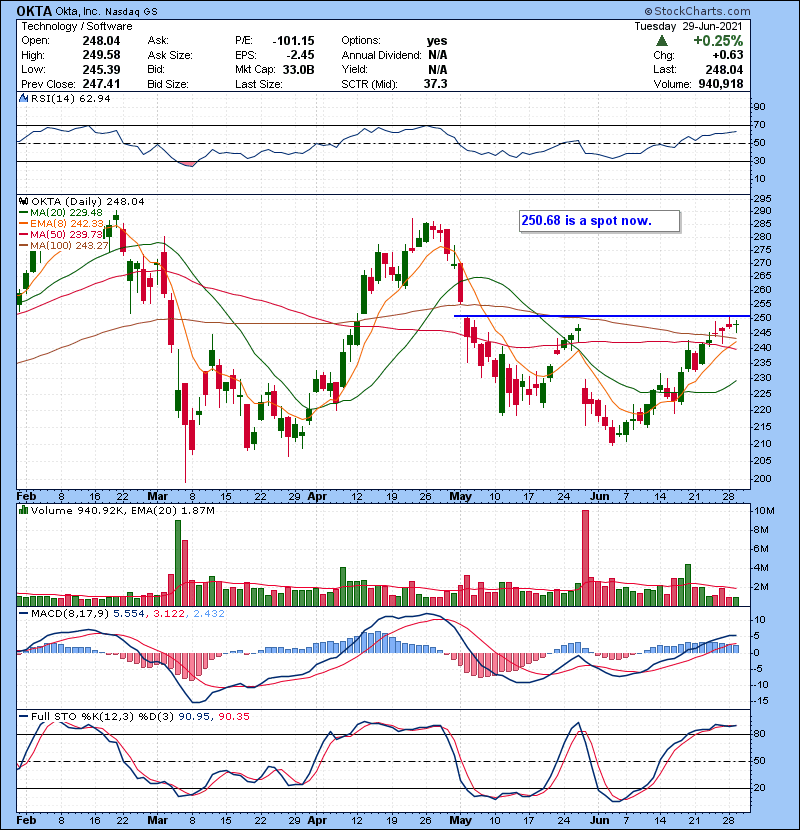Click the blue 250.68 horizontal resistance line
Viewport: 800px width, 830px height.
click(x=602, y=316)
